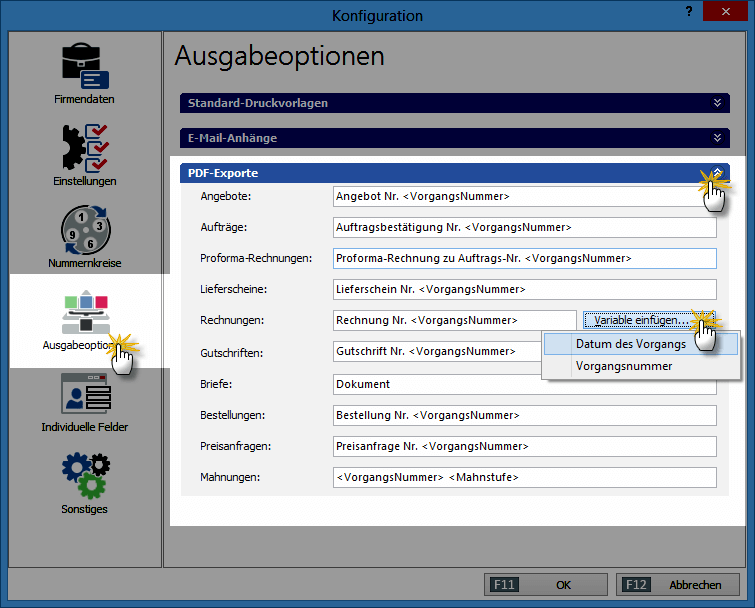Click the help question mark icon

(690, 10)
